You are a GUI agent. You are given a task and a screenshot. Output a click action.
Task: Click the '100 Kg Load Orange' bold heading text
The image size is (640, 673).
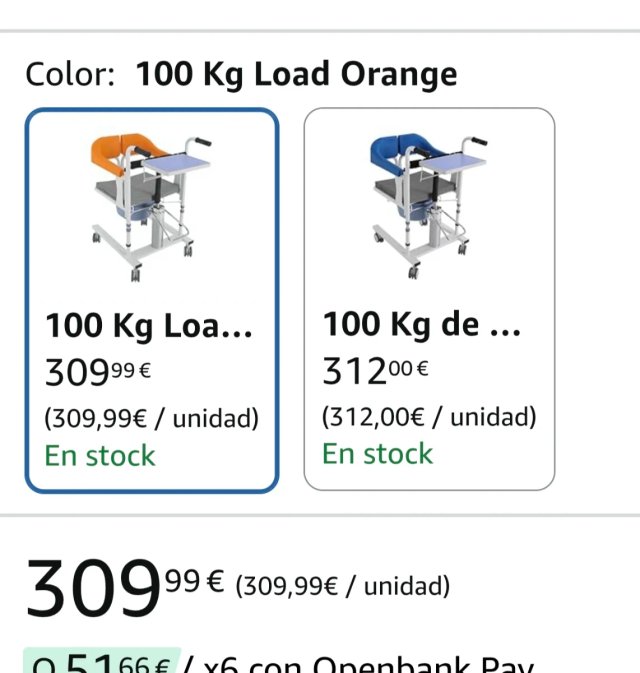click(x=296, y=75)
